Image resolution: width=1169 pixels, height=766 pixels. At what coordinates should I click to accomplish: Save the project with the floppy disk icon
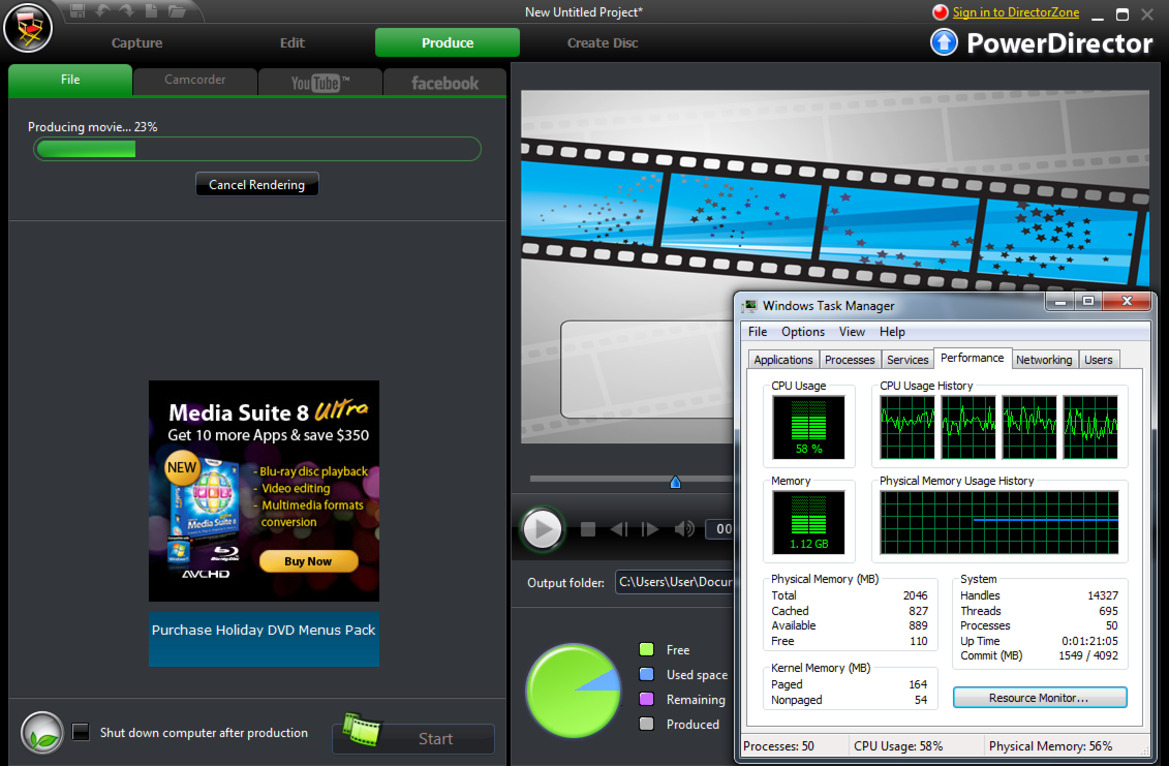click(x=77, y=10)
